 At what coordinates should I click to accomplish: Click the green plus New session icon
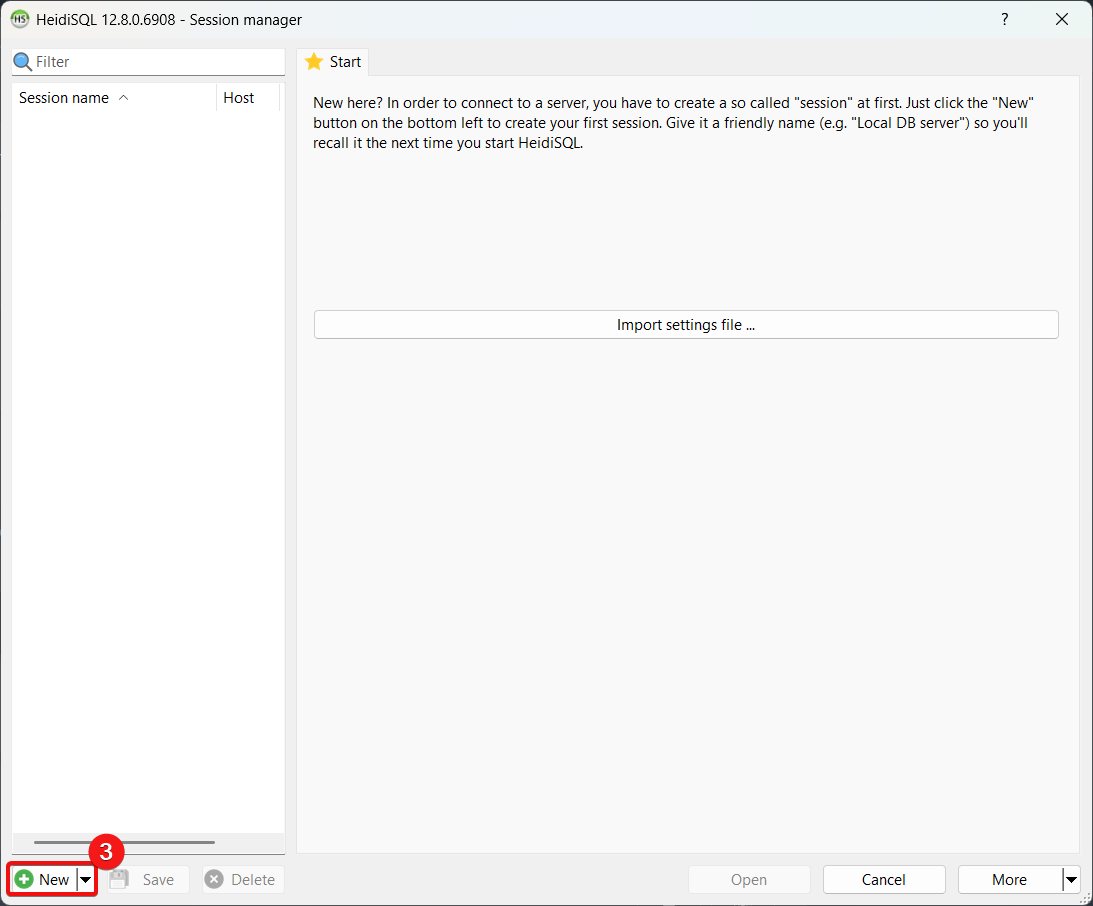click(25, 879)
